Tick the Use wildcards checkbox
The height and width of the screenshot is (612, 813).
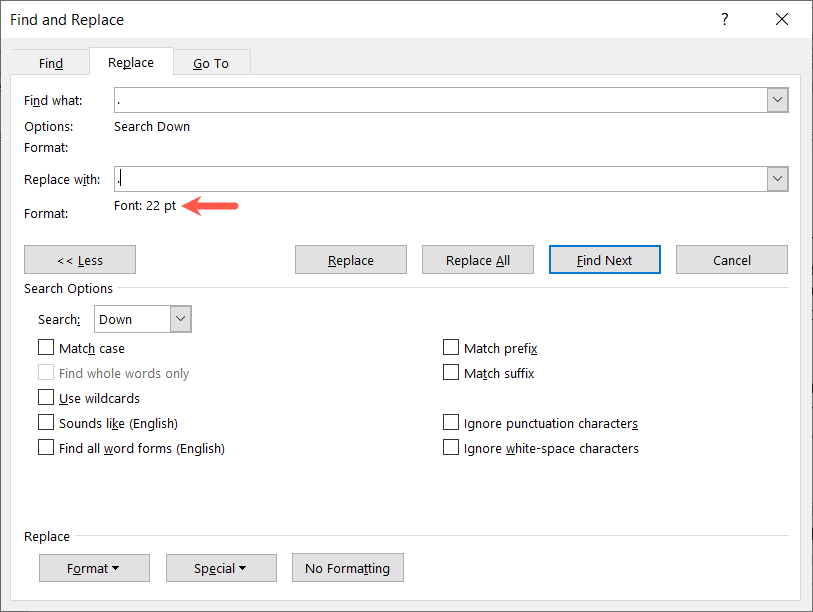point(46,398)
